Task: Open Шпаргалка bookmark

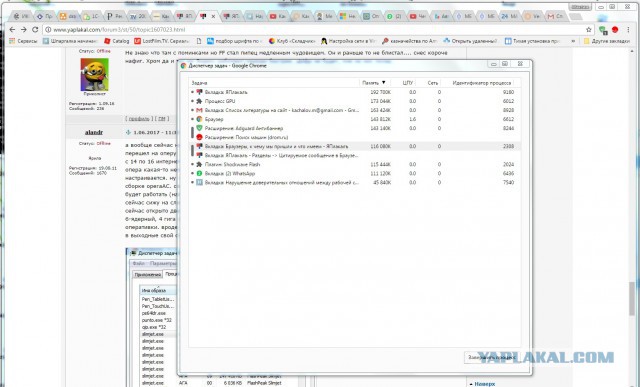Action: [70, 41]
